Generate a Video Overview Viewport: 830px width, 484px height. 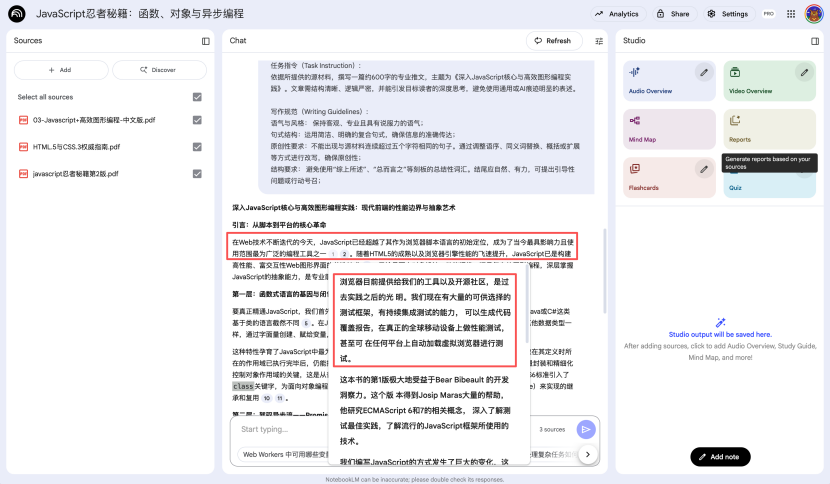[x=770, y=80]
